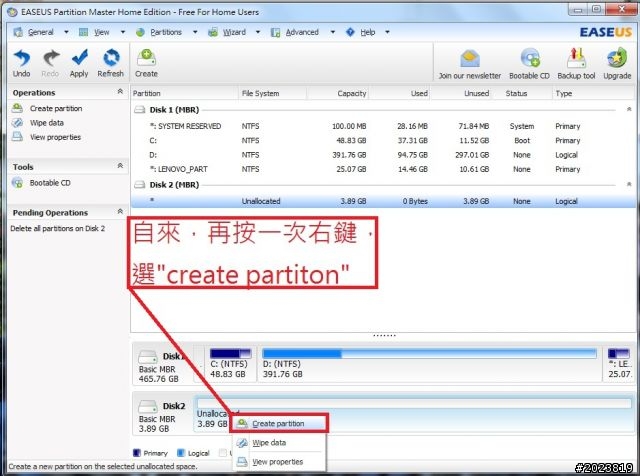Open the Partitions menu

coord(166,32)
